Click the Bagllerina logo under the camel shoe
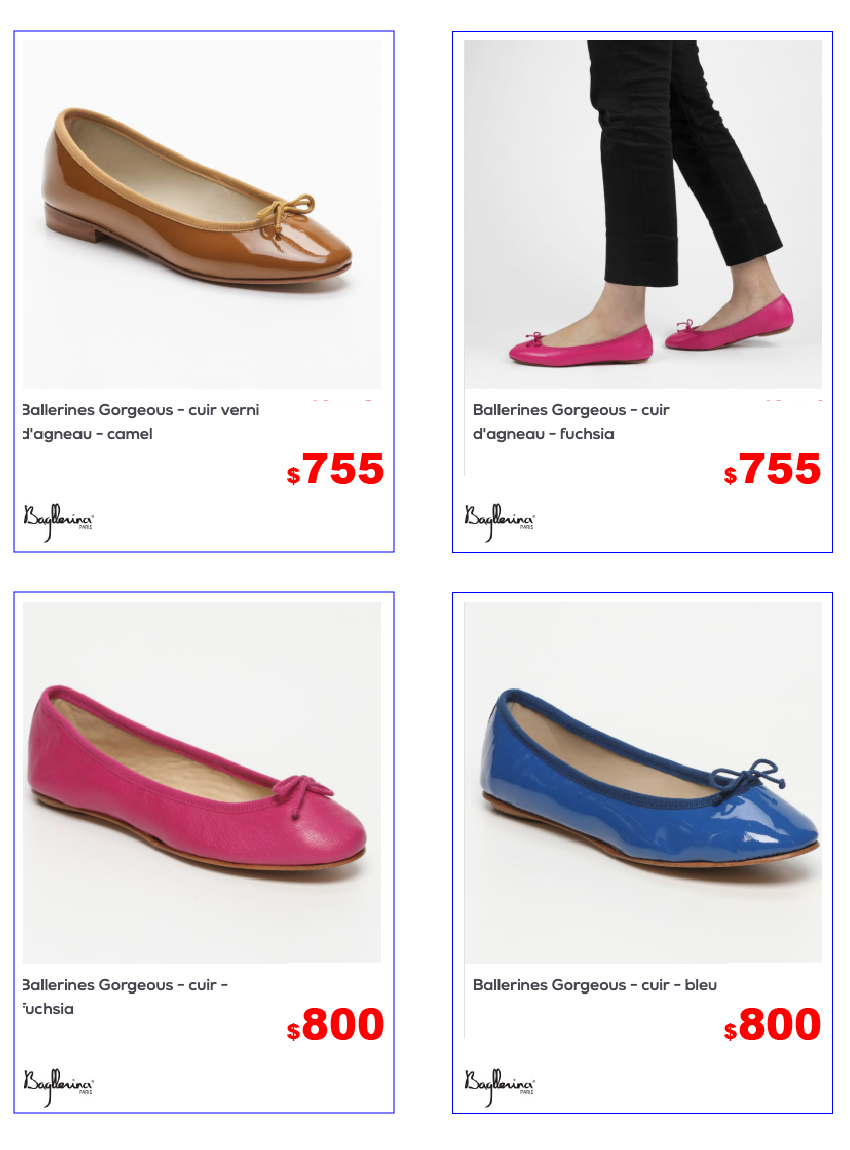This screenshot has height=1150, width=850. tap(59, 521)
